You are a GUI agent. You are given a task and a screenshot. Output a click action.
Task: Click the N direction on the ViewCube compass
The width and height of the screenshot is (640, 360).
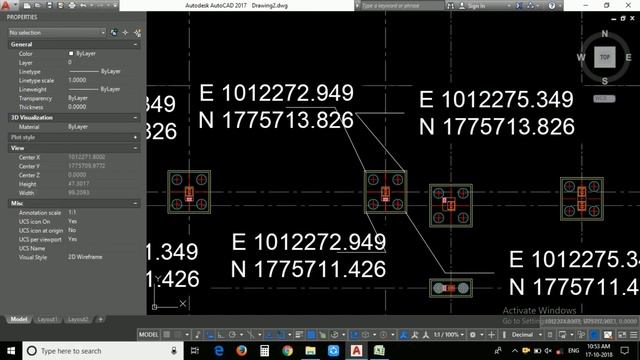[x=605, y=34]
